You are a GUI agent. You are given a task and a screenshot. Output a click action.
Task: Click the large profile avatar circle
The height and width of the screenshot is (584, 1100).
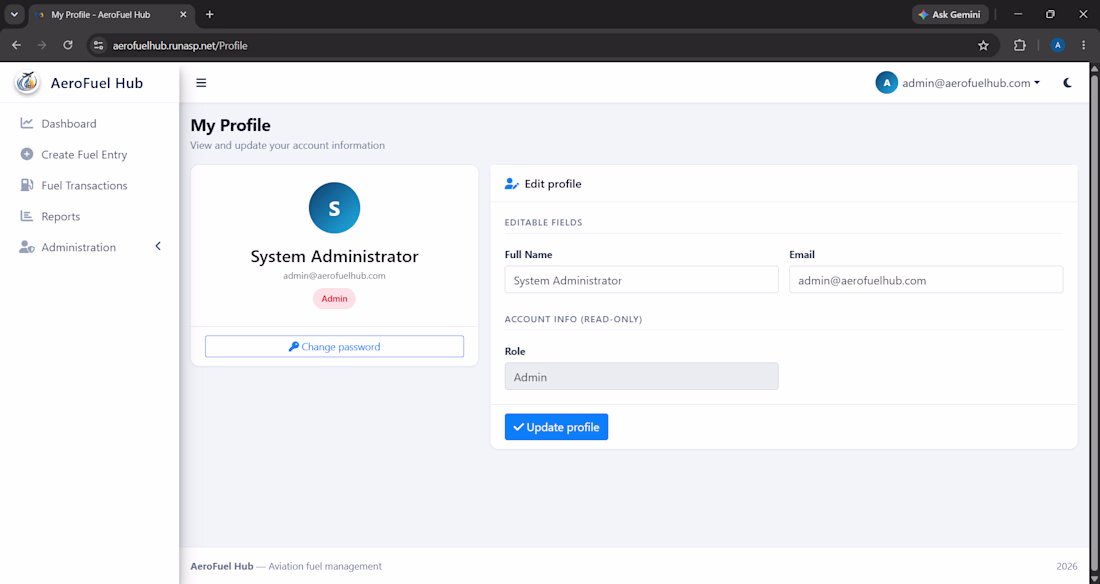[335, 208]
